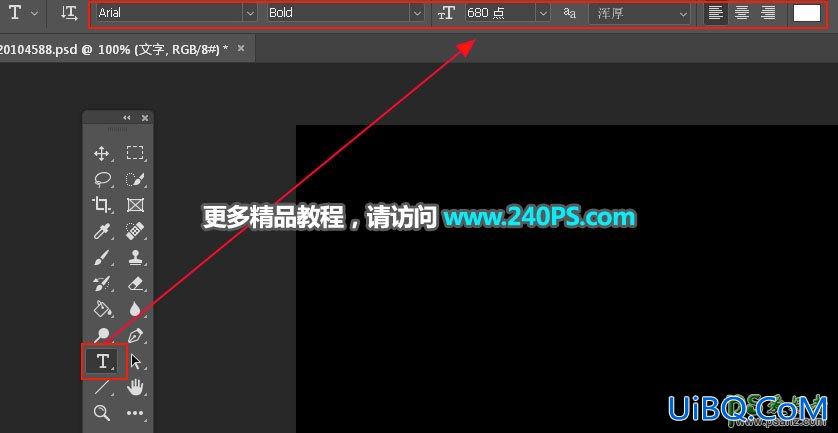Select the Eyedropper tool
838x433 pixels.
click(102, 231)
